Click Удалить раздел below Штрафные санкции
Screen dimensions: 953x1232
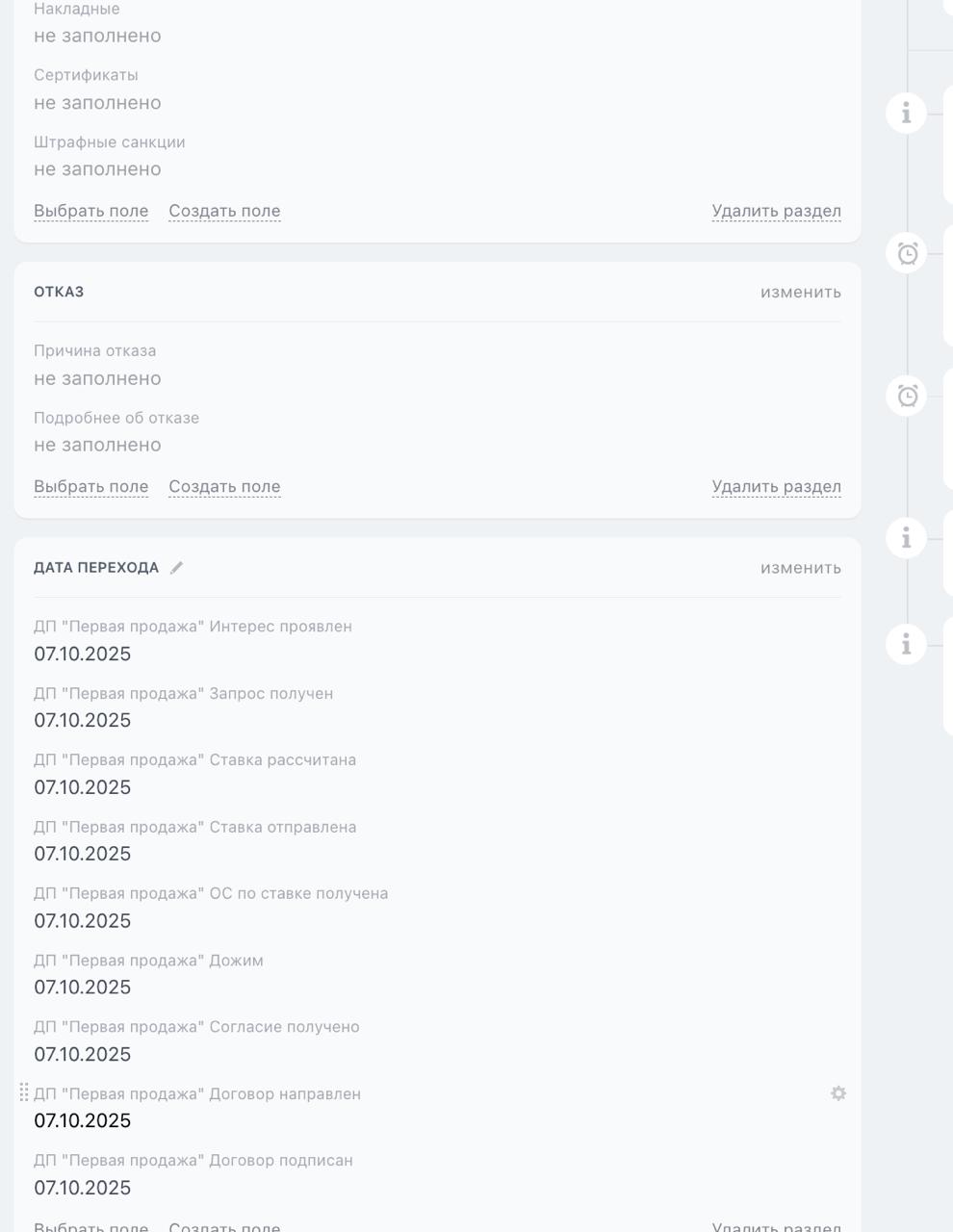[776, 211]
